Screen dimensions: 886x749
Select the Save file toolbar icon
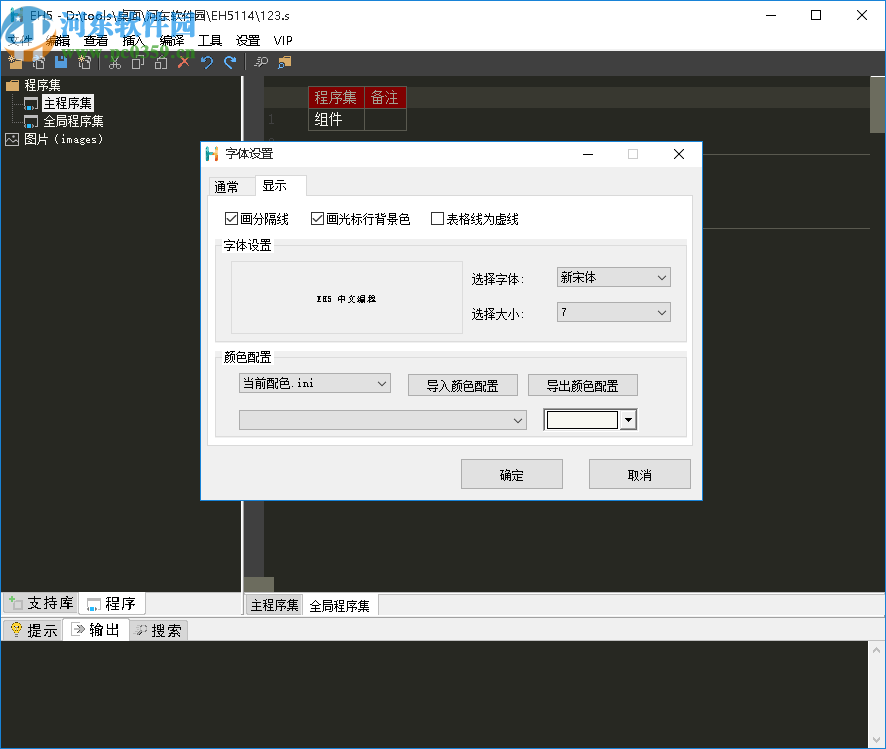coord(61,62)
